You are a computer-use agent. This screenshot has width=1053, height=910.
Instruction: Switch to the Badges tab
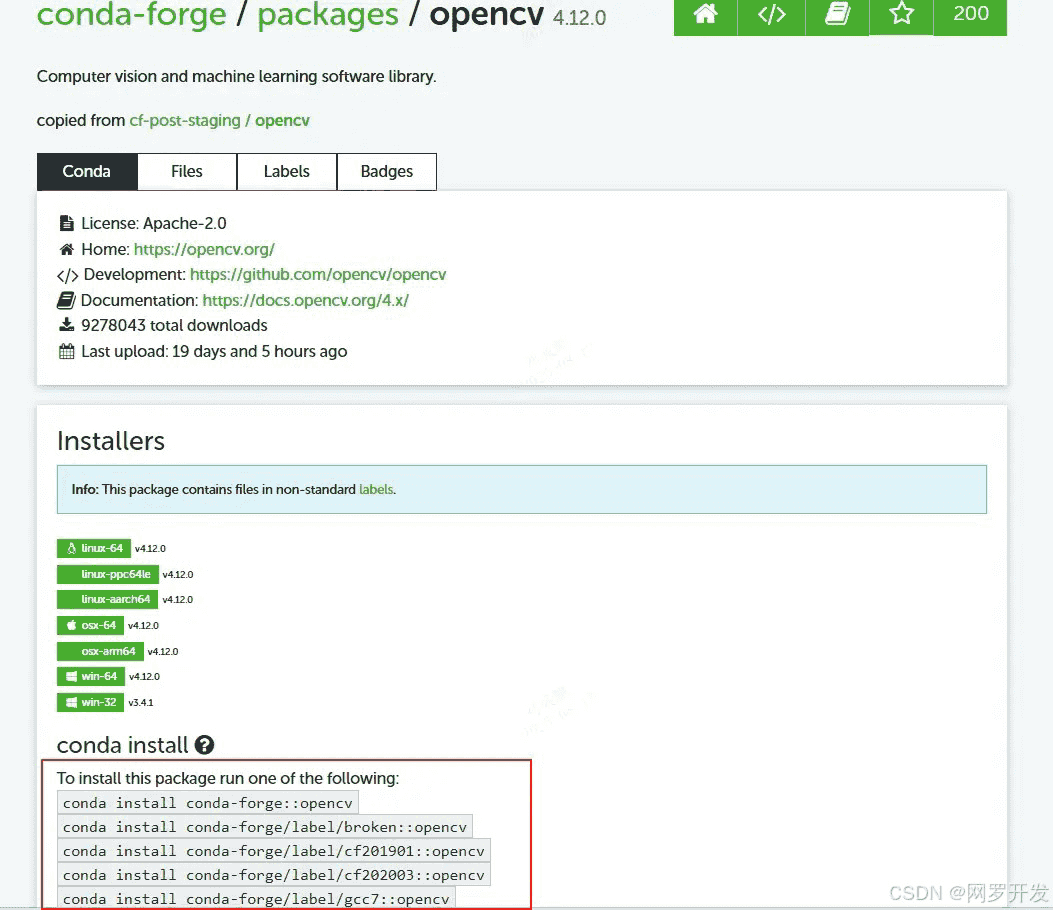(387, 171)
